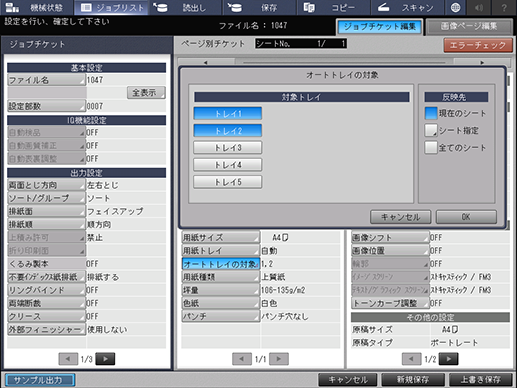
Task: Go to previous page of 1/2 pager
Action: click(x=412, y=359)
